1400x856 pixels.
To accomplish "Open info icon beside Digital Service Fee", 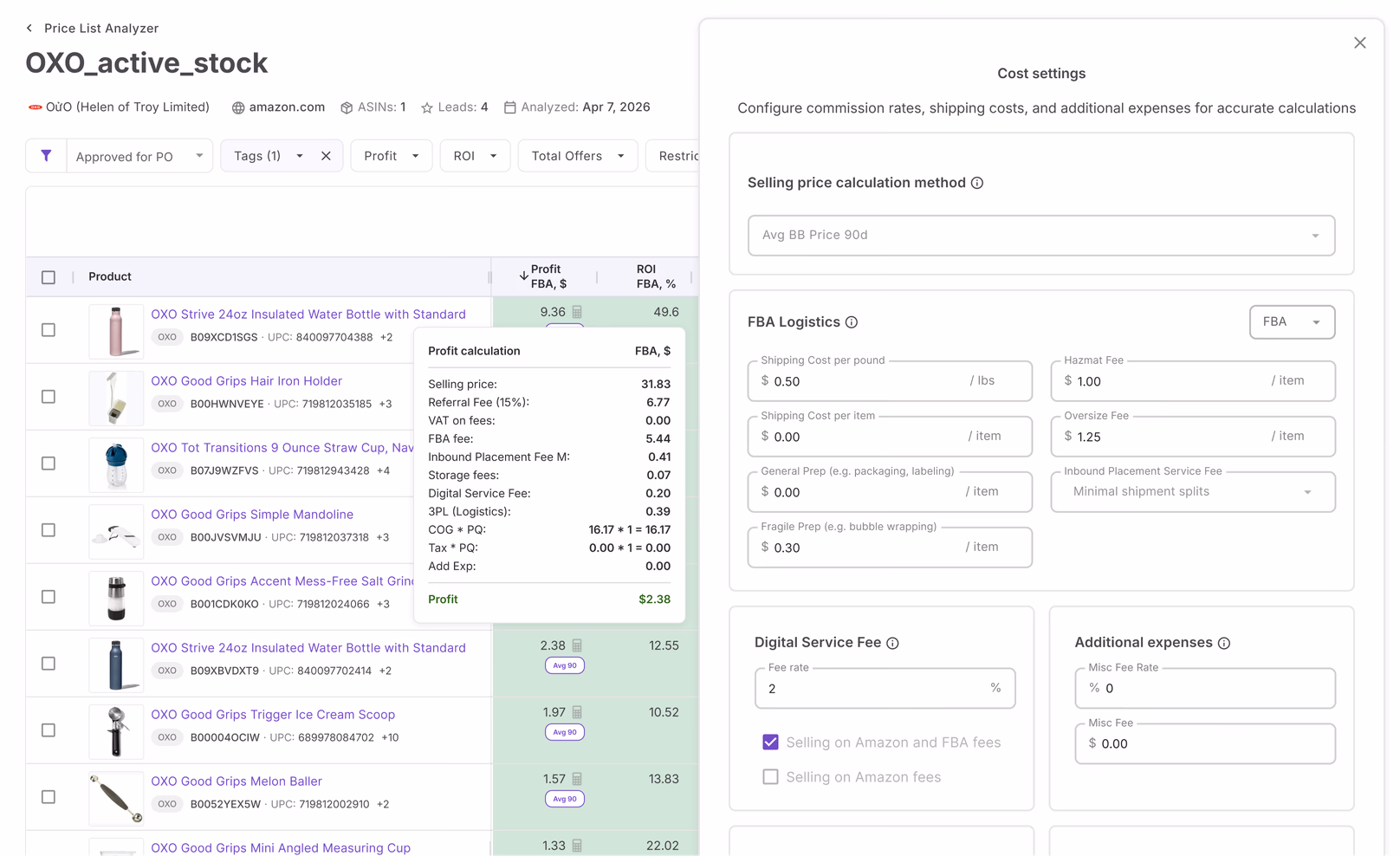I will coord(892,643).
